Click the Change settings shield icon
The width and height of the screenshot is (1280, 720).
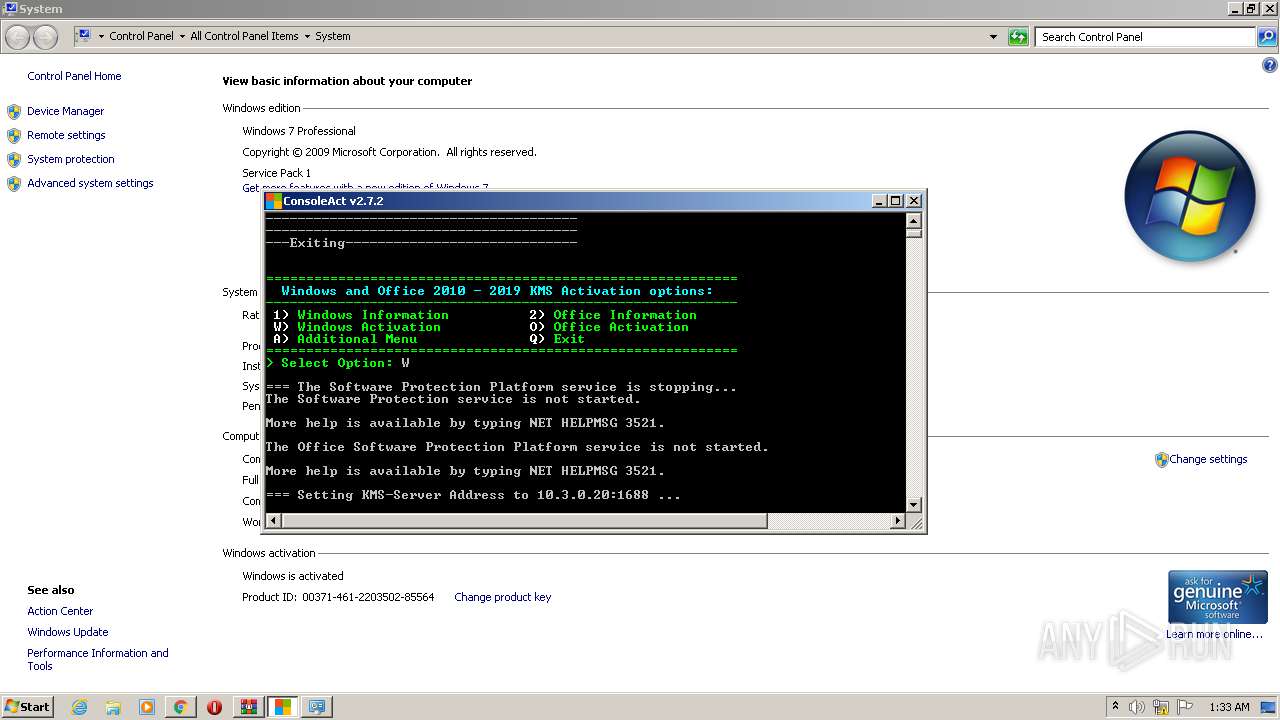[1161, 460]
